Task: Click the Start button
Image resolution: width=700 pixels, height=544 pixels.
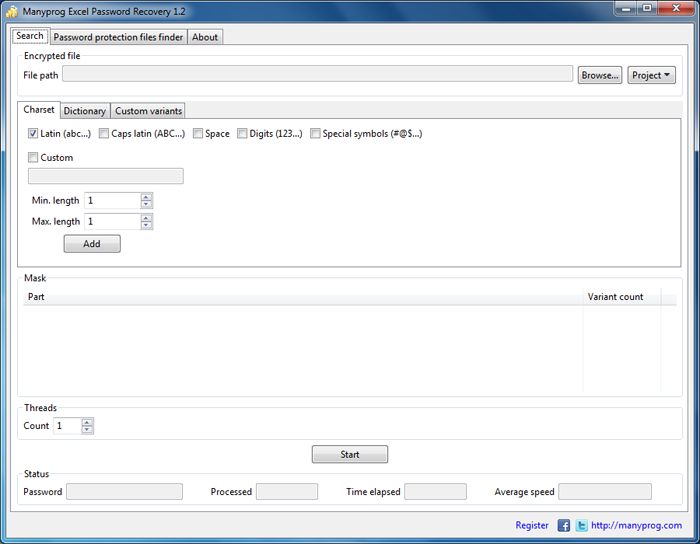Action: coord(349,454)
